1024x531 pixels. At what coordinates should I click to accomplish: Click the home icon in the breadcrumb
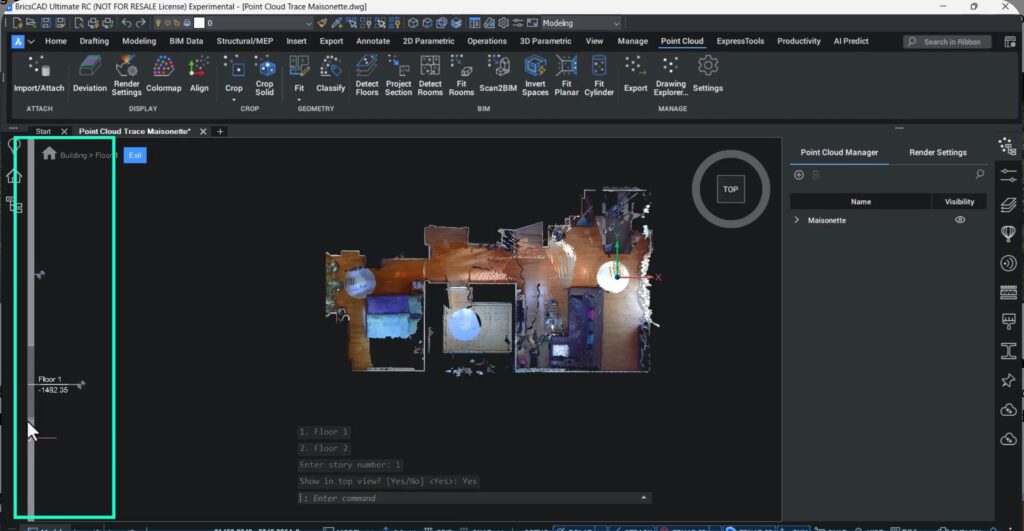(49, 153)
